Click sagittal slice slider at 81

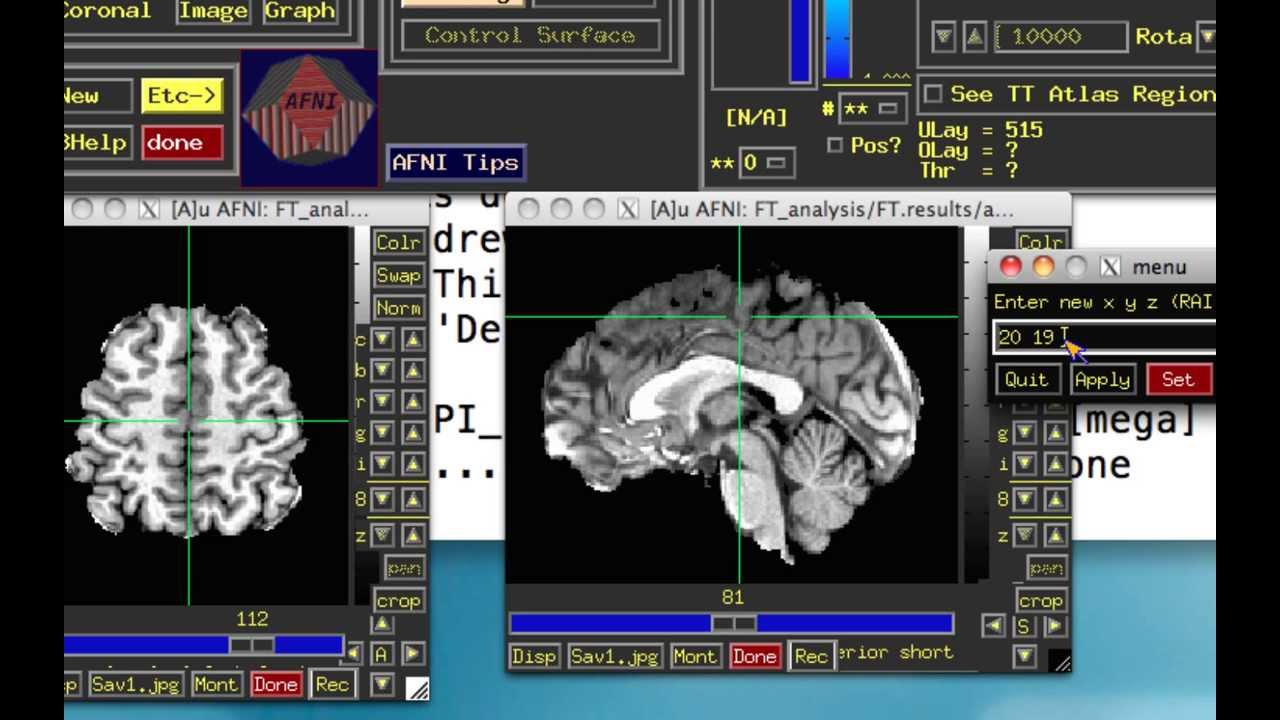click(x=732, y=623)
